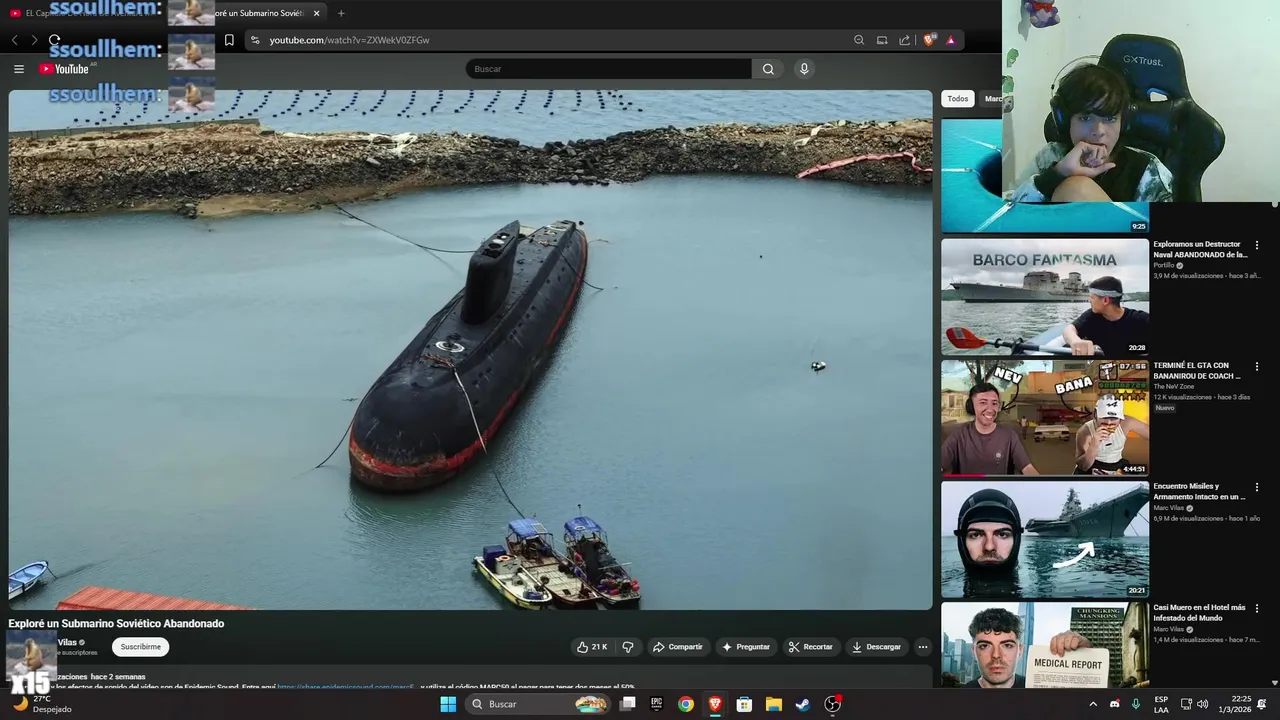This screenshot has width=1280, height=720.
Task: Open the 'BARCO FANTASMA' video thumbnail
Action: (1045, 297)
